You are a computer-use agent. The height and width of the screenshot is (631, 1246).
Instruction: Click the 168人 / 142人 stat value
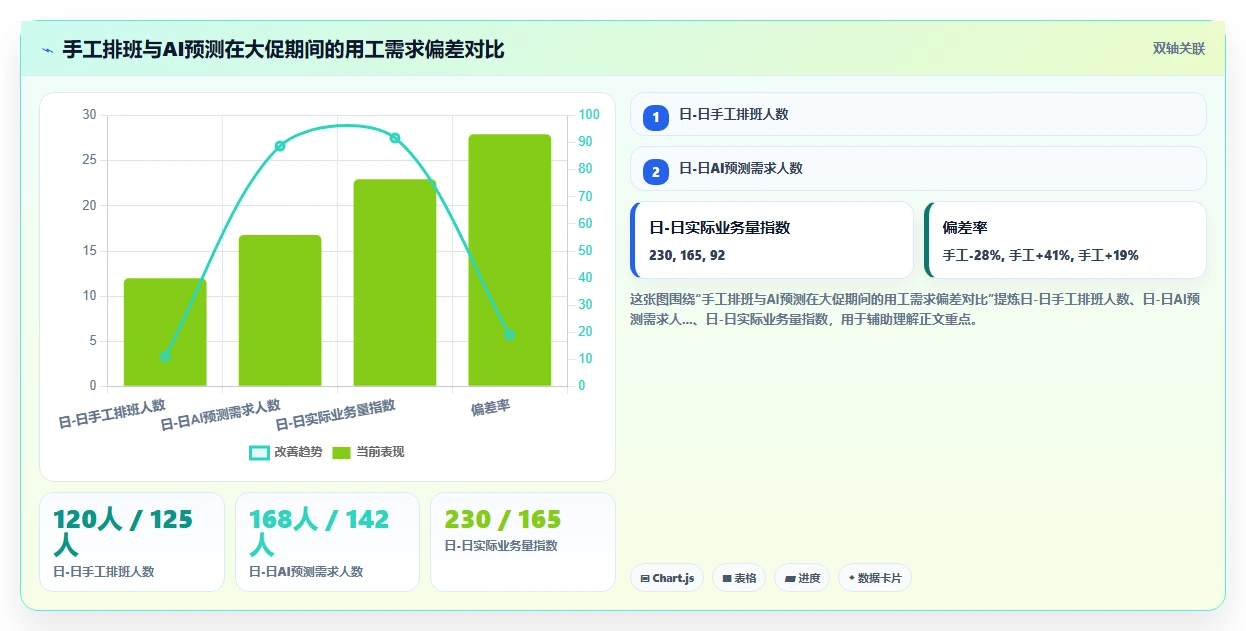point(319,532)
